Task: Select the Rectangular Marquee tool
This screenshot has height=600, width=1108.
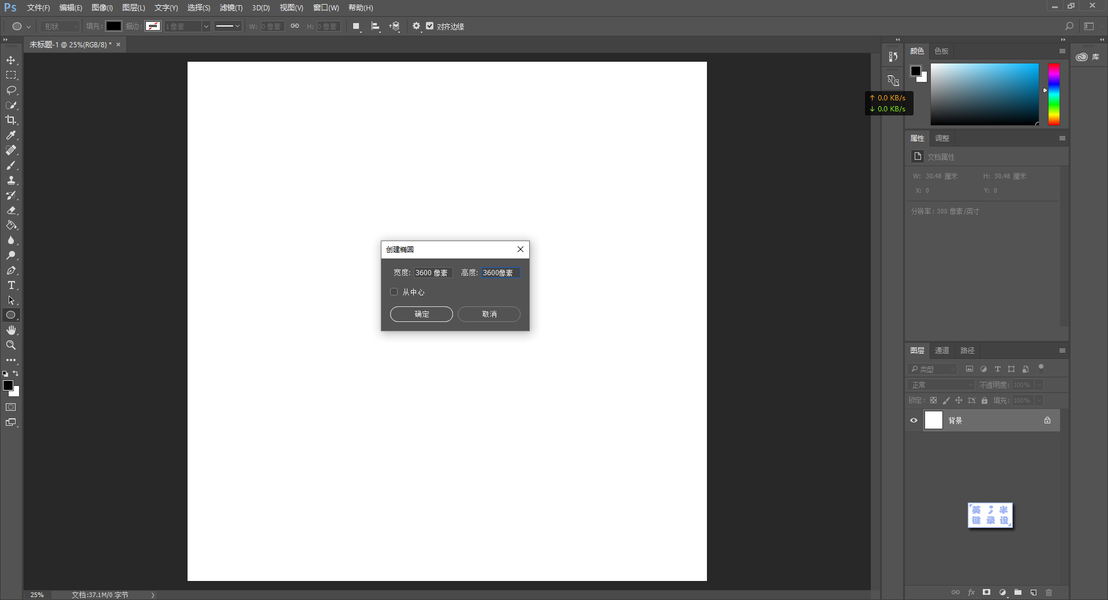Action: click(11, 75)
